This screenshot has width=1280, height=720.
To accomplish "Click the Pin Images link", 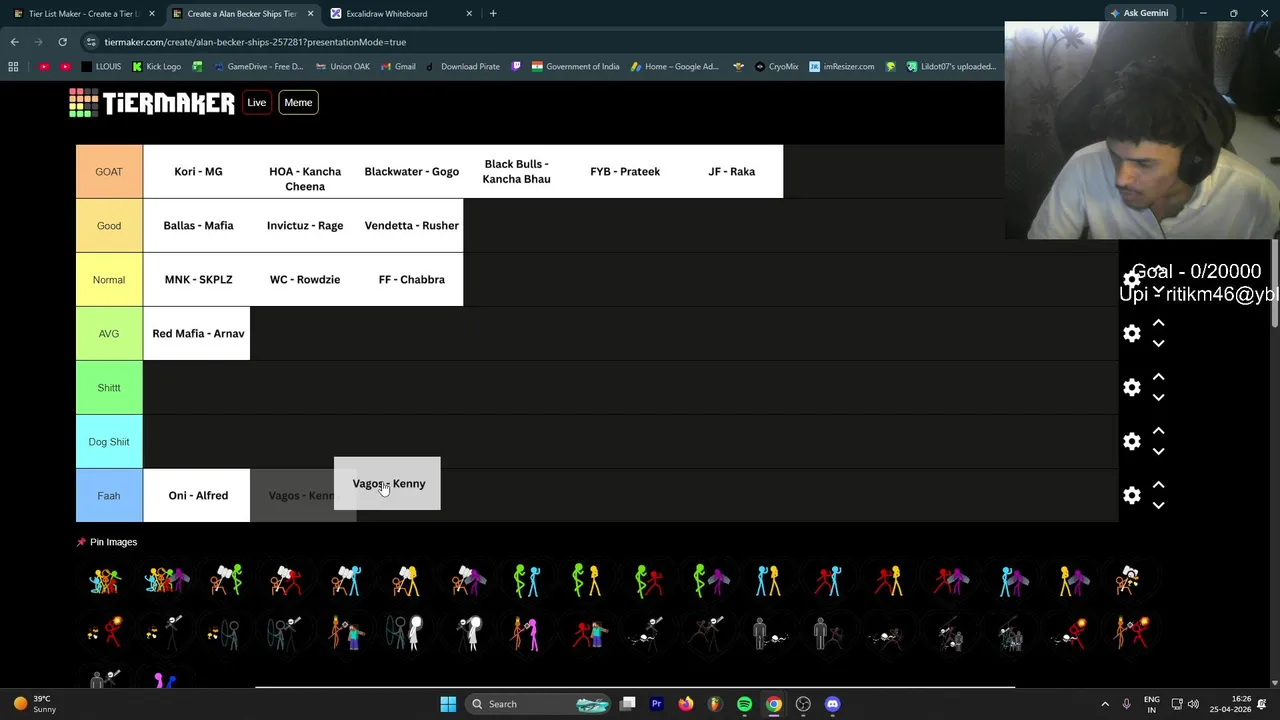I will (x=107, y=542).
